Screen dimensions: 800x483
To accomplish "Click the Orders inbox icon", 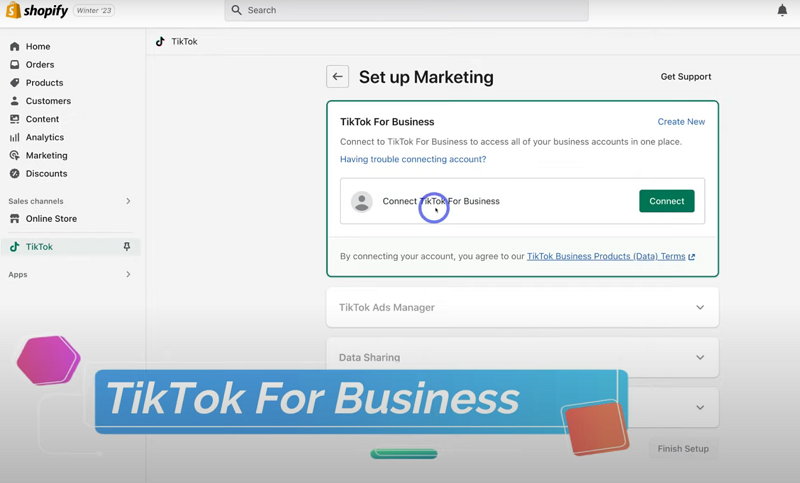I will tap(15, 65).
